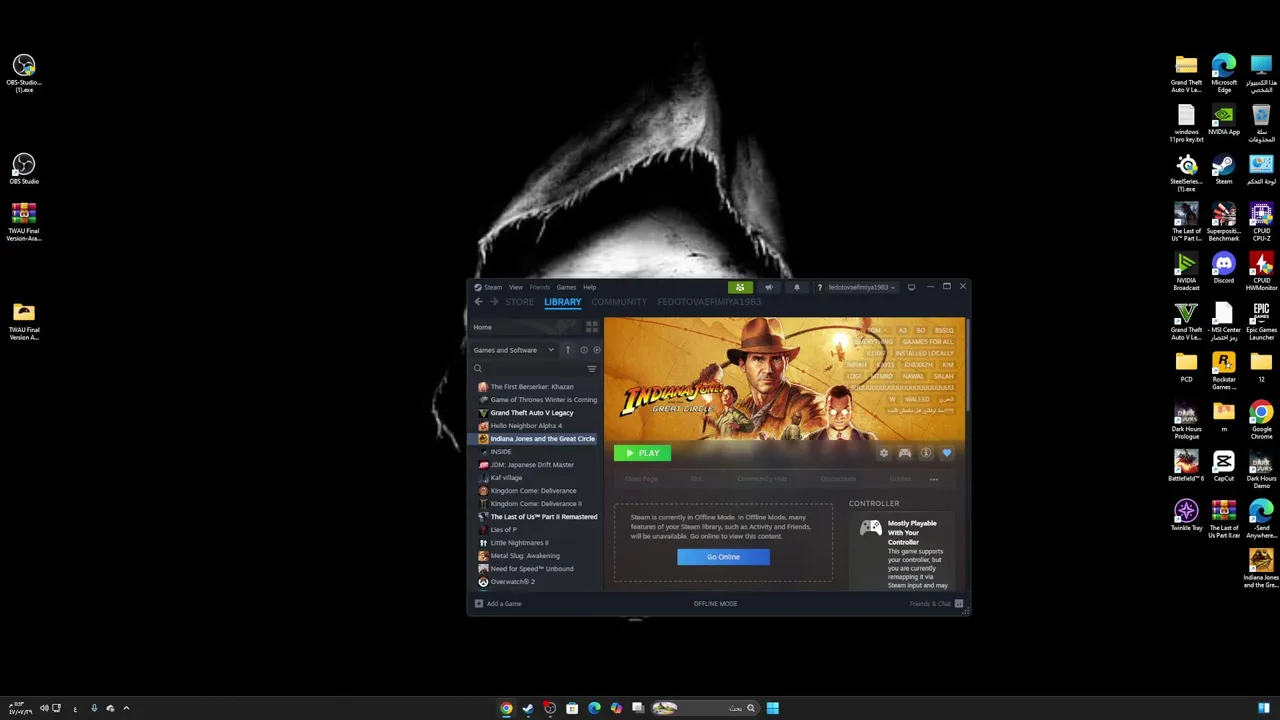Image resolution: width=1280 pixels, height=720 pixels.
Task: Open the Help menu
Action: pos(589,287)
